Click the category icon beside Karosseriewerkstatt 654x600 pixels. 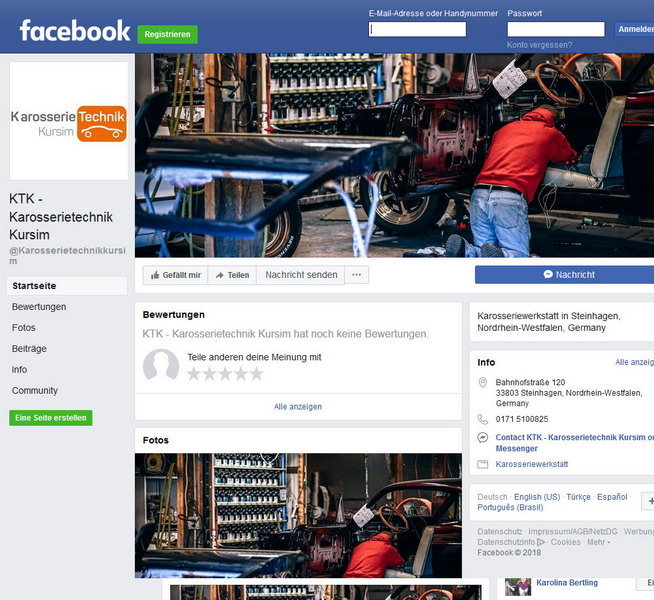point(483,464)
